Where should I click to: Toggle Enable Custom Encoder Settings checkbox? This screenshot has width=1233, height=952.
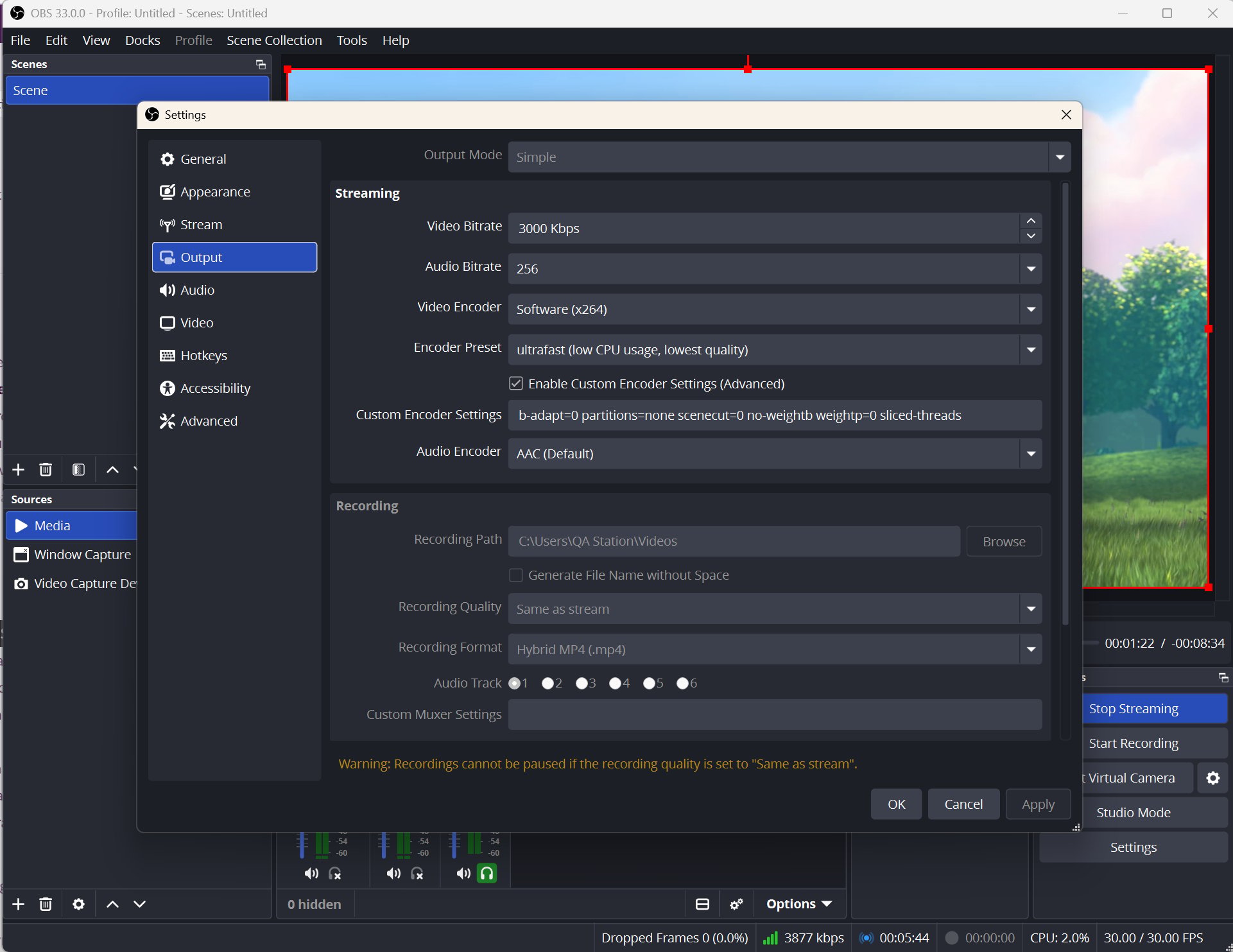515,383
